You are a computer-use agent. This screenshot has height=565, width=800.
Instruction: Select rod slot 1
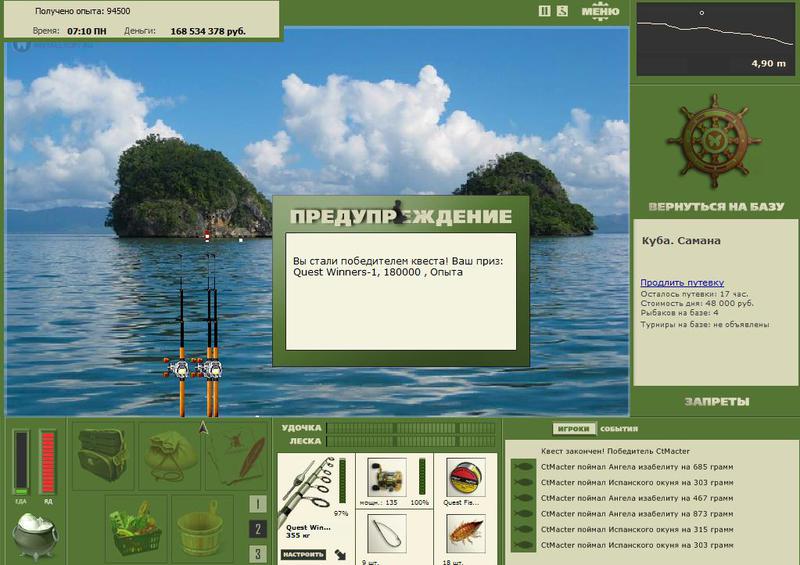[258, 504]
